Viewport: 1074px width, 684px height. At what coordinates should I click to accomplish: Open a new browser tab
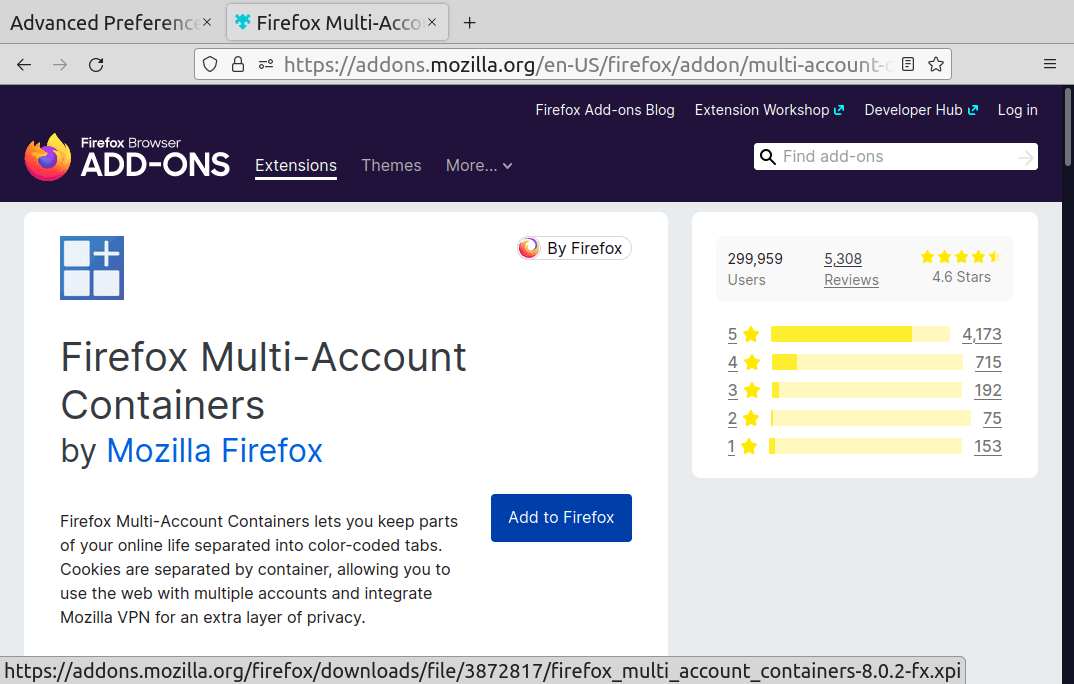(x=469, y=21)
